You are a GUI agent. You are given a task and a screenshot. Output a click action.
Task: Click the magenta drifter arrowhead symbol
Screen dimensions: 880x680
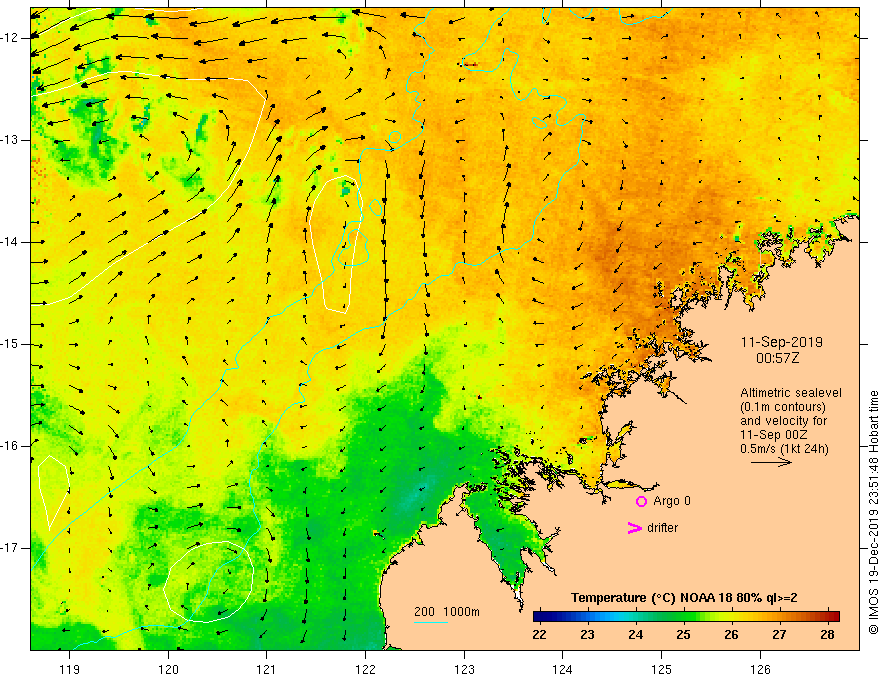[634, 528]
